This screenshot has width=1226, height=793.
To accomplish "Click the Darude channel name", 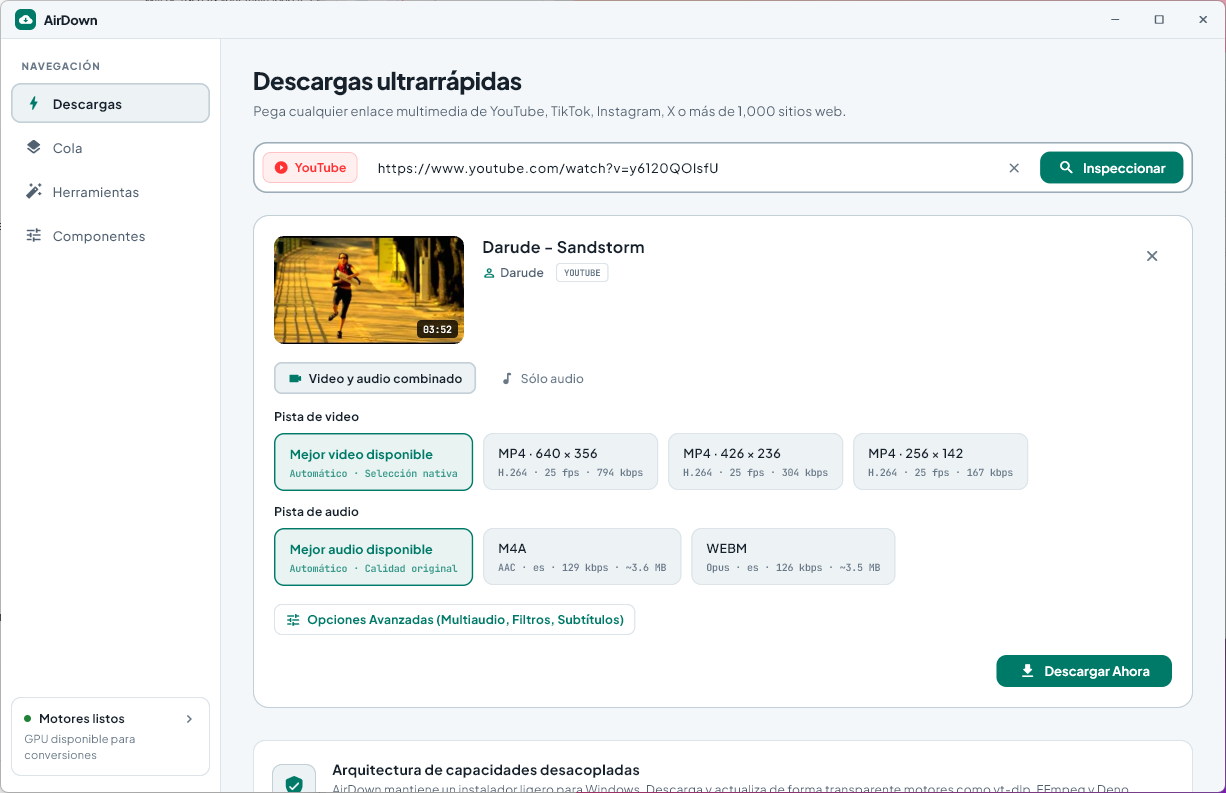I will (522, 273).
